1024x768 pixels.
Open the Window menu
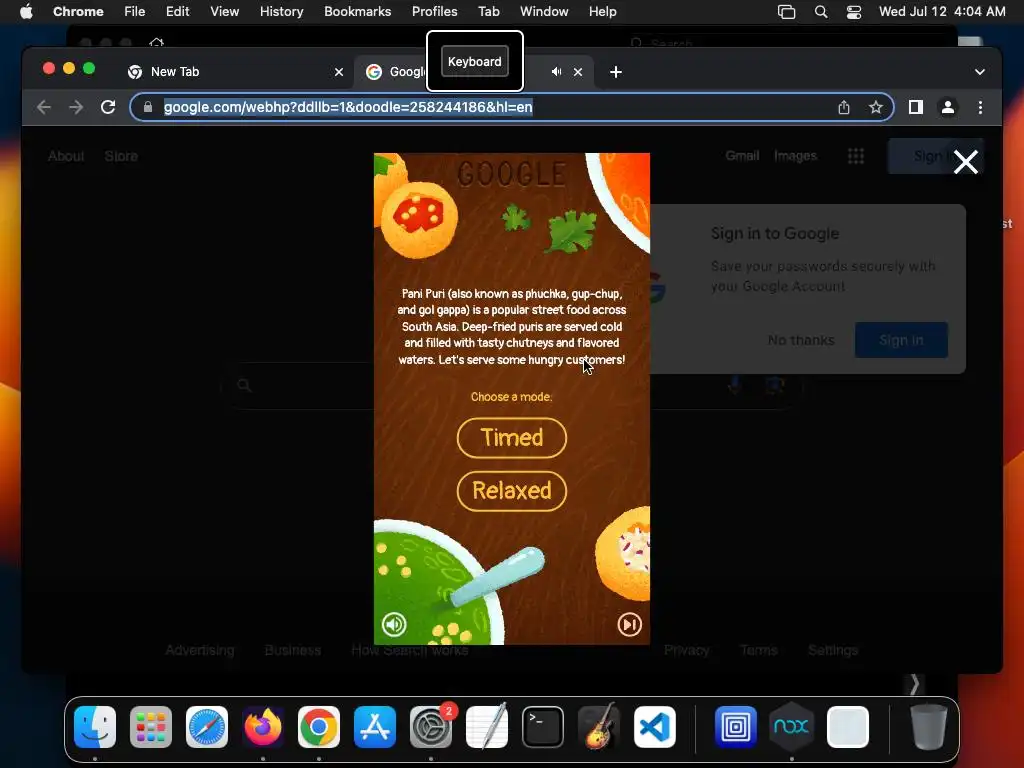pos(544,12)
